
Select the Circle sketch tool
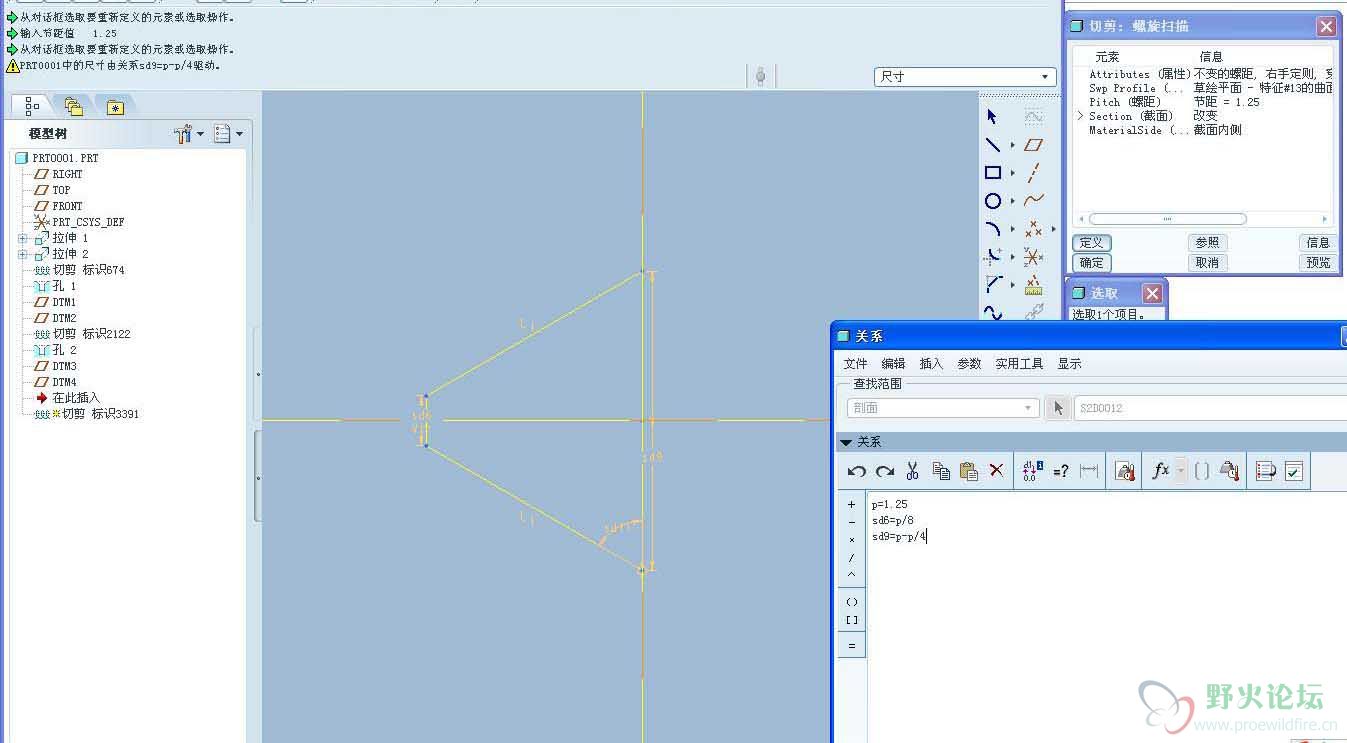coord(992,201)
